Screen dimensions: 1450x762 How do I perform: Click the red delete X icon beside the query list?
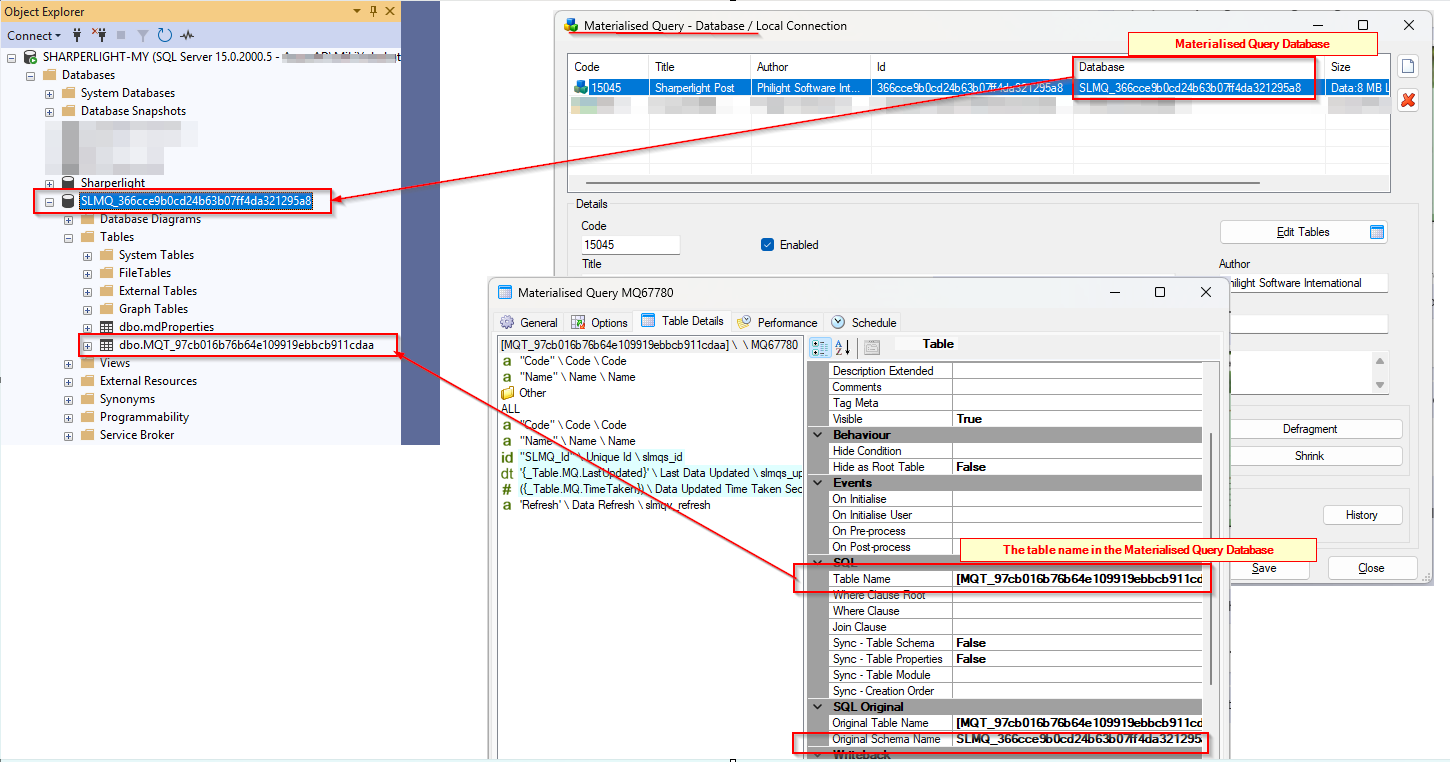click(1408, 99)
